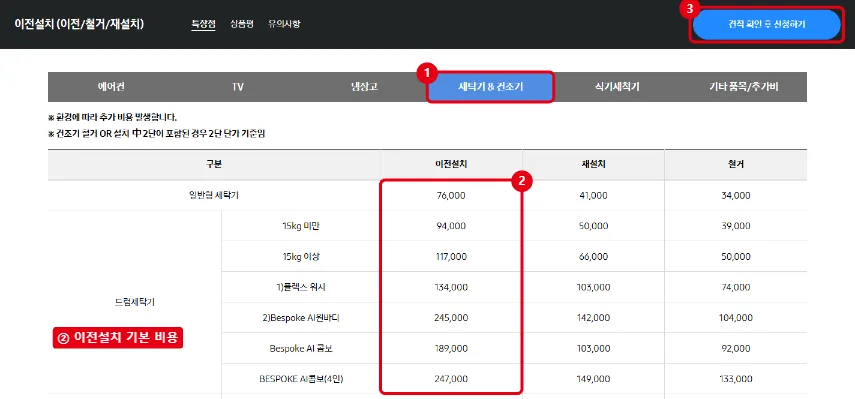Click the 50,000 재설치 price for 15kg 미만
The height and width of the screenshot is (399, 855).
(593, 226)
